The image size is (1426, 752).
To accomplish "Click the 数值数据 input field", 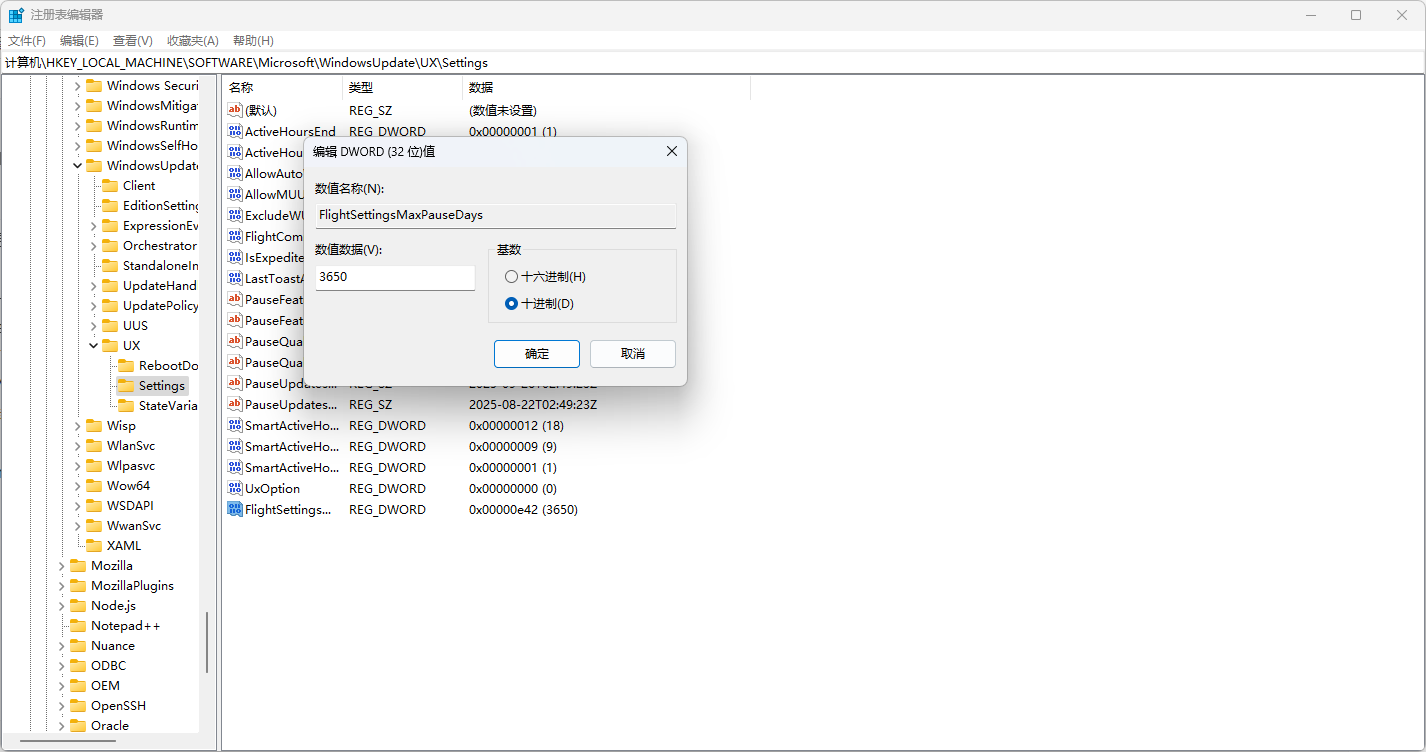I will tap(394, 277).
